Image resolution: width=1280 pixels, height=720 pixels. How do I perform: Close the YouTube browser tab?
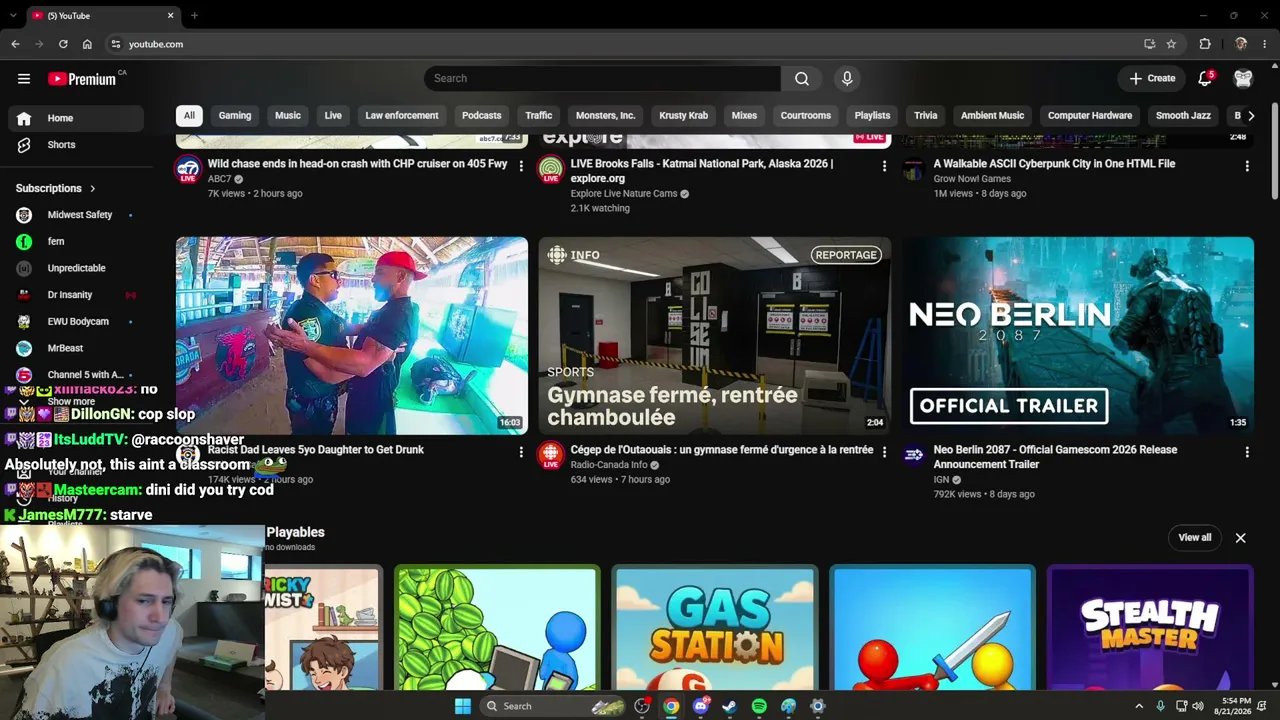pyautogui.click(x=170, y=16)
